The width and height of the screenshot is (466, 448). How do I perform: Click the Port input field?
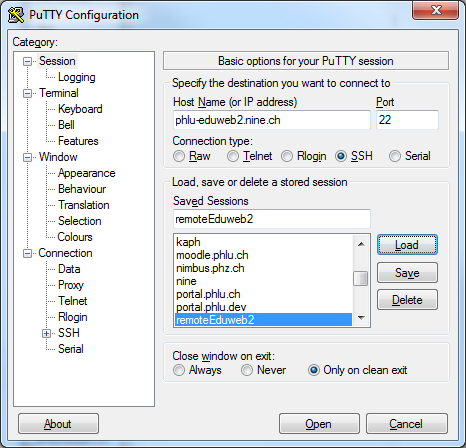407,120
